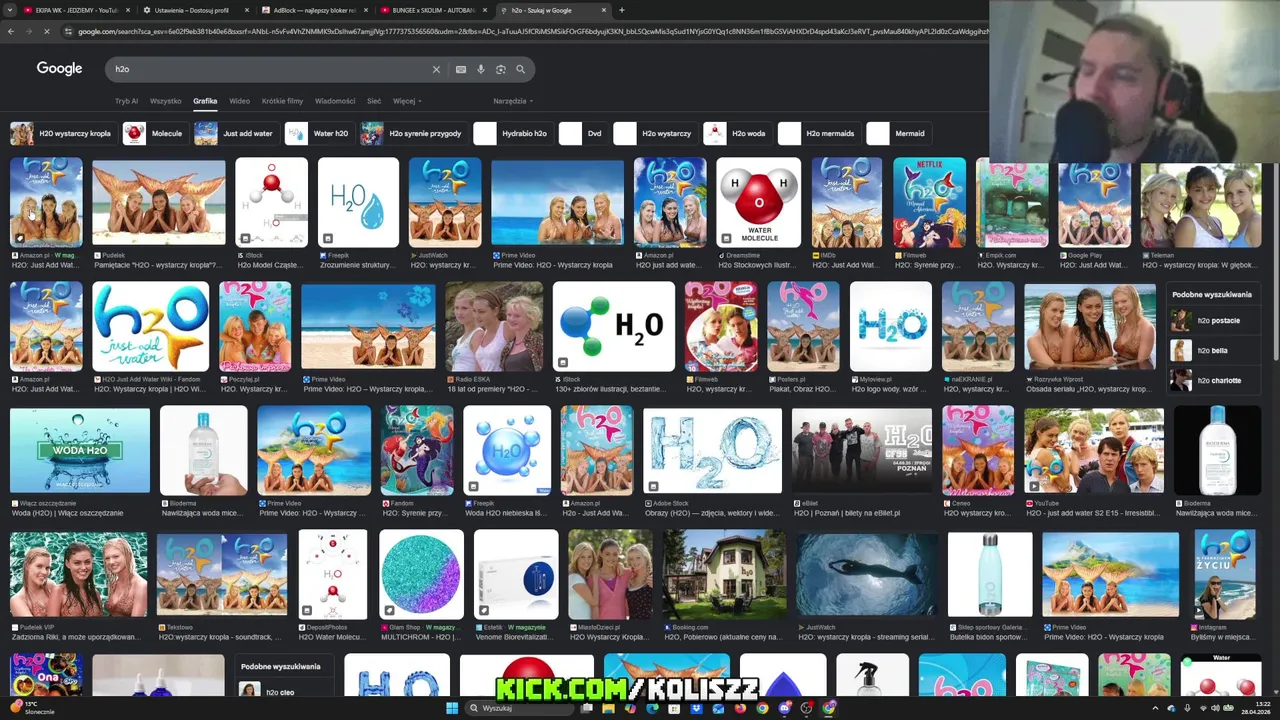Open the Booking.com house photo thumbnail
The width and height of the screenshot is (1280, 720).
[x=724, y=574]
